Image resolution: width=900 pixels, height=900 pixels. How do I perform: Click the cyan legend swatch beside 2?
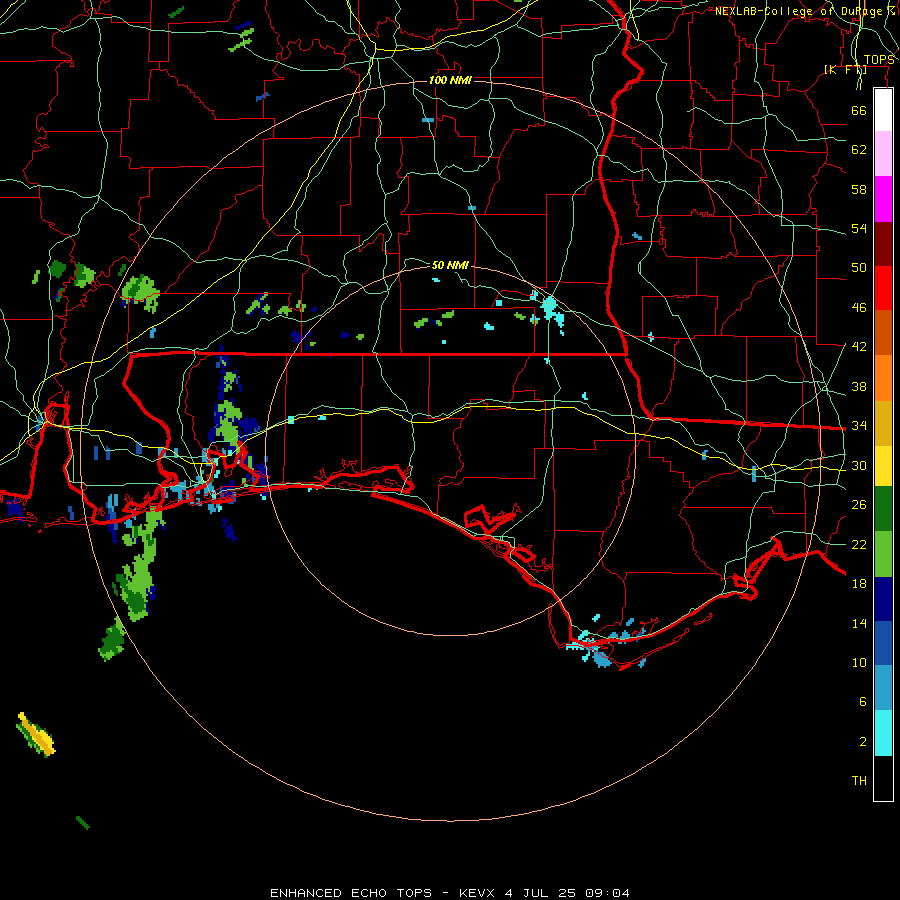tap(883, 733)
